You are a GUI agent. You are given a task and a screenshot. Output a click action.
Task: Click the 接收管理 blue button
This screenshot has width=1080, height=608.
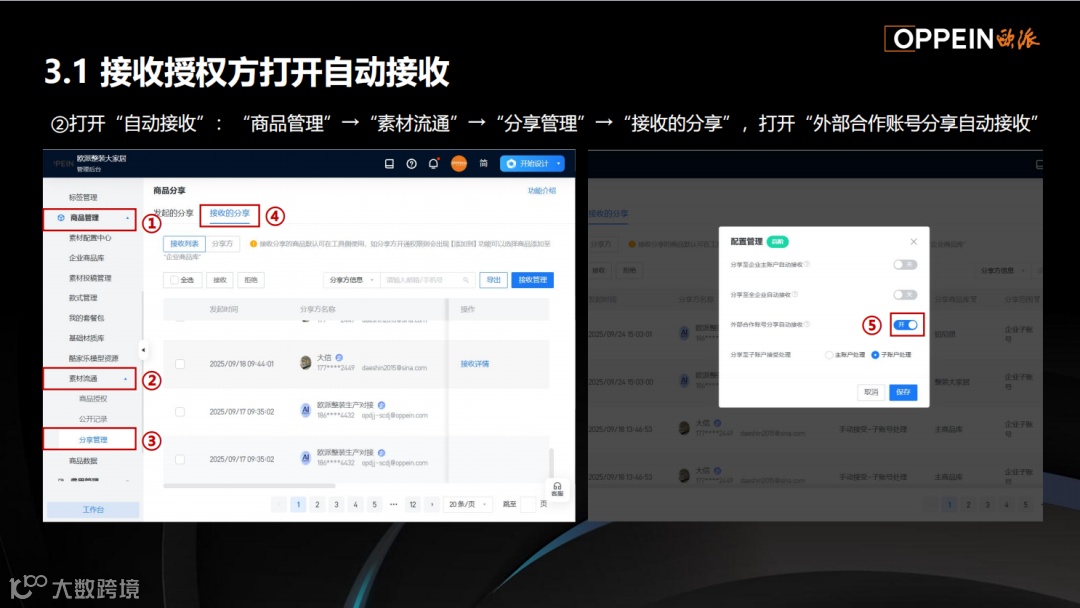click(532, 280)
